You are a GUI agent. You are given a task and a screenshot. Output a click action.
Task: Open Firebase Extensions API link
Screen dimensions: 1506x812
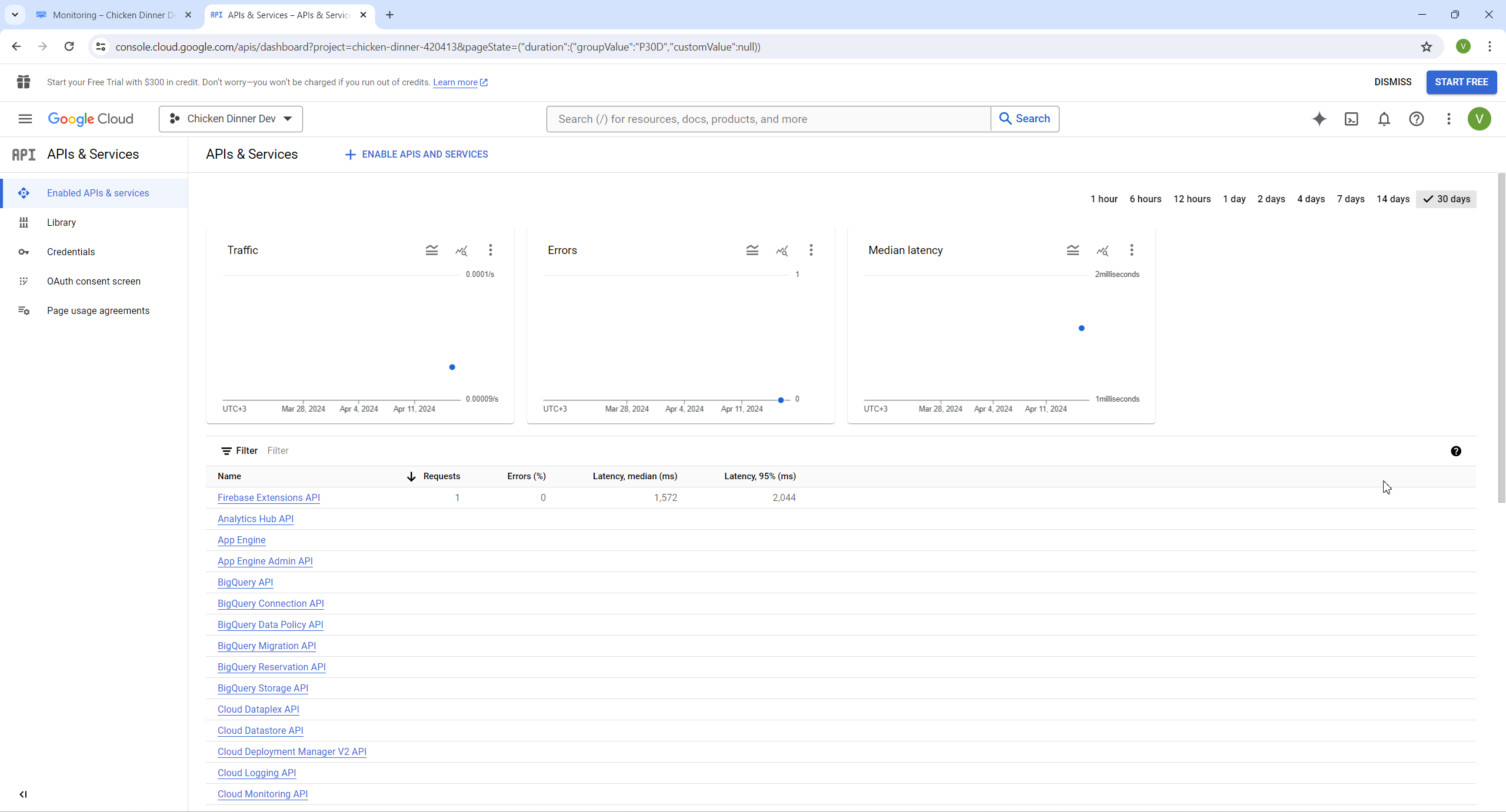(268, 497)
